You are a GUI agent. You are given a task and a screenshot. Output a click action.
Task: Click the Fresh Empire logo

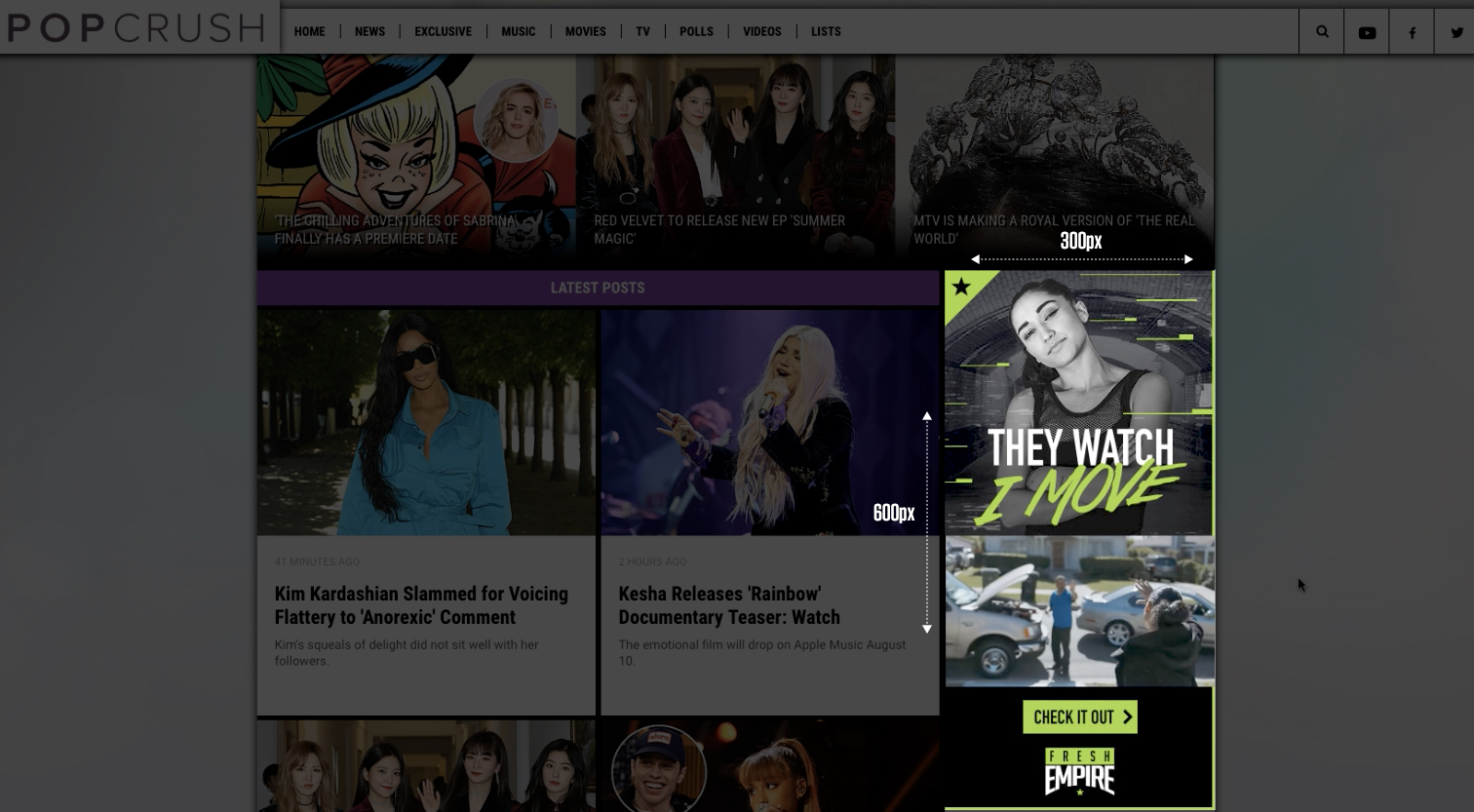(1079, 771)
